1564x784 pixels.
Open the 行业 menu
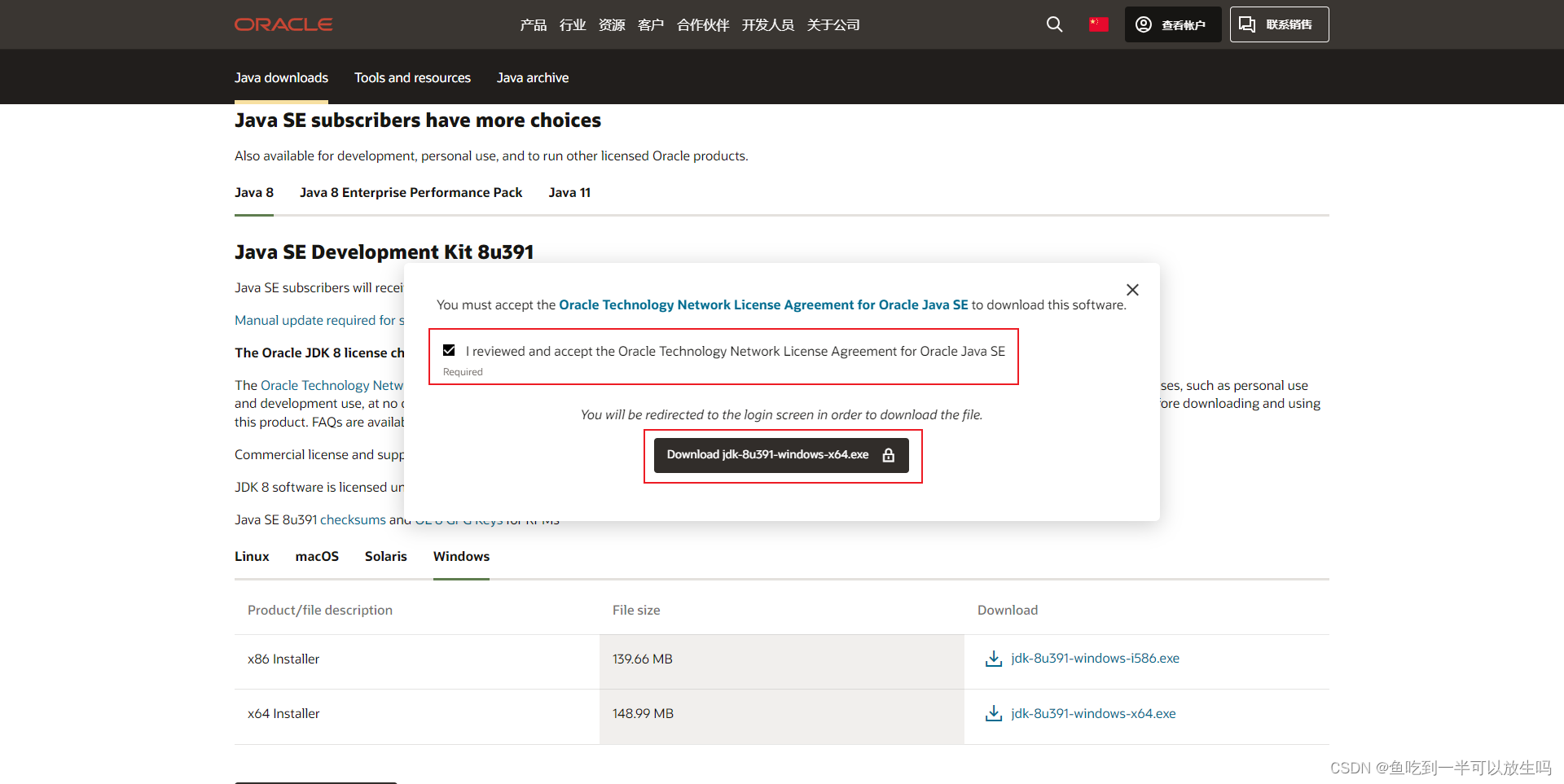573,25
